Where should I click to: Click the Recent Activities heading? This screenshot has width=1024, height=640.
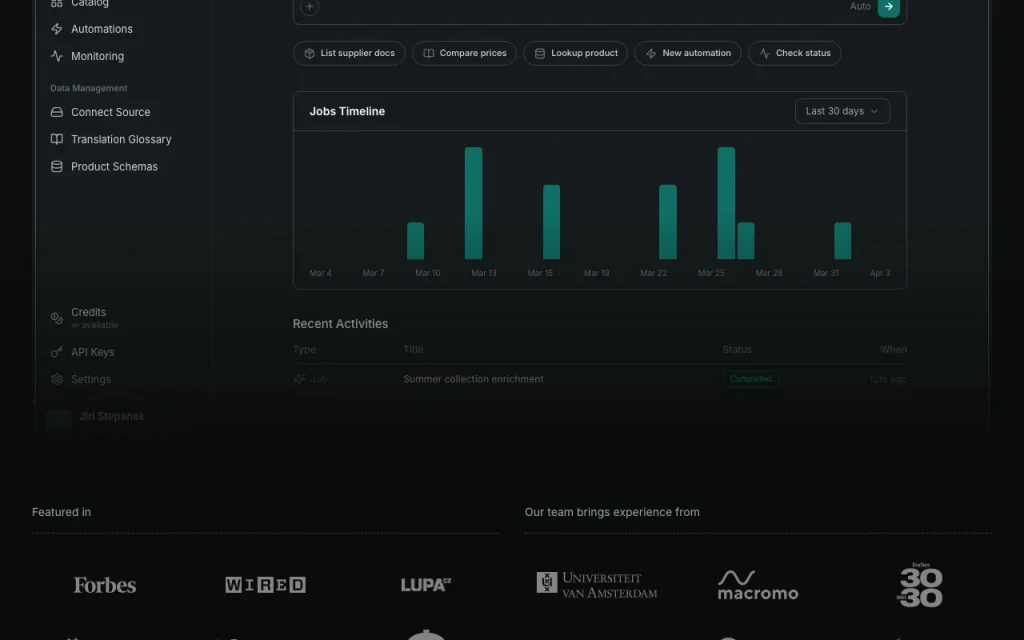[x=340, y=324]
